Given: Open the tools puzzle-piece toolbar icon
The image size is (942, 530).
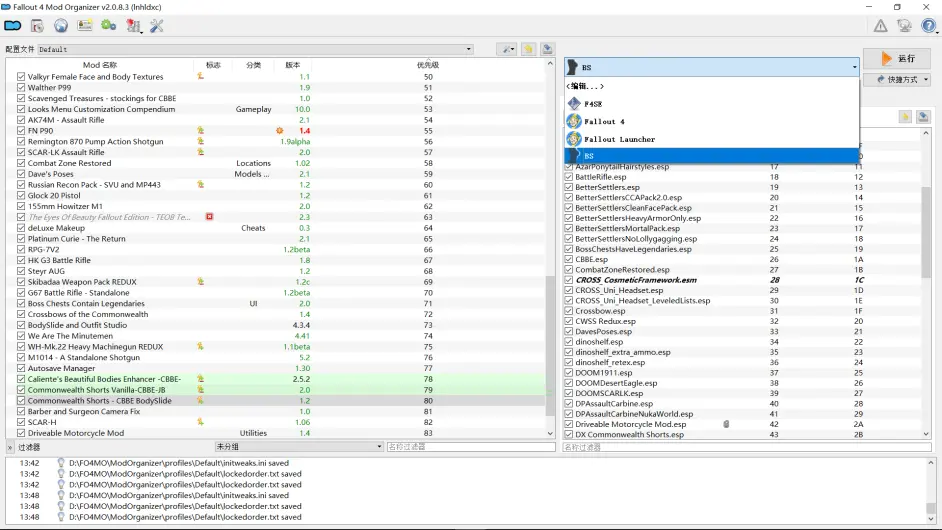Looking at the screenshot, I should coord(133,26).
